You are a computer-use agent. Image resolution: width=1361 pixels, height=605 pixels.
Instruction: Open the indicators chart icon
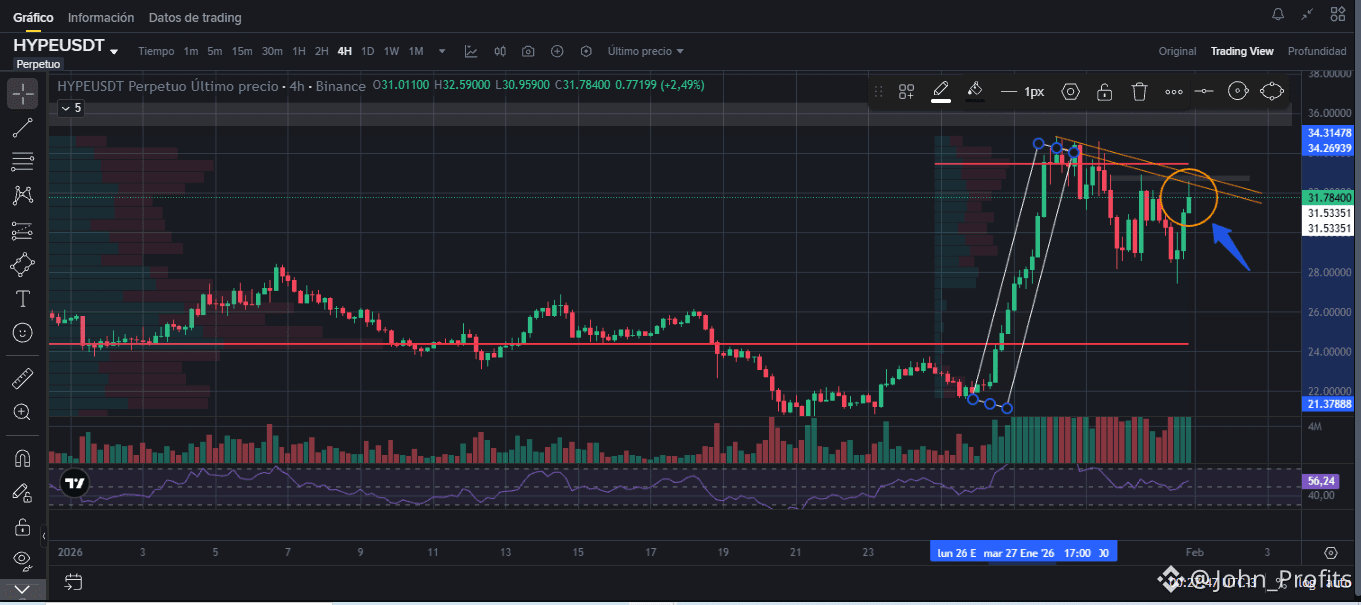pyautogui.click(x=471, y=51)
